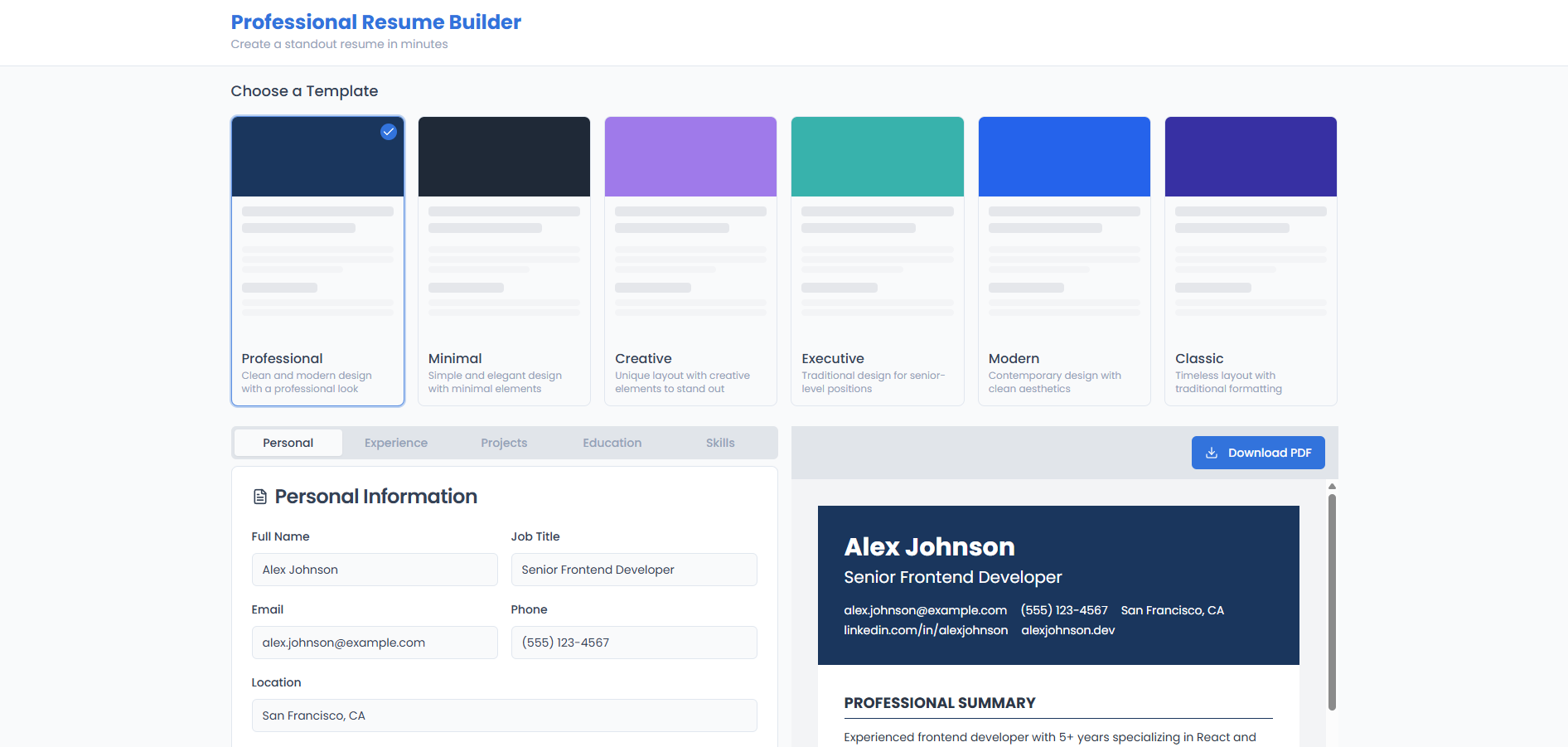Click the PROFESSIONAL SUMMARY heading in preview
The width and height of the screenshot is (1568, 747).
point(940,703)
